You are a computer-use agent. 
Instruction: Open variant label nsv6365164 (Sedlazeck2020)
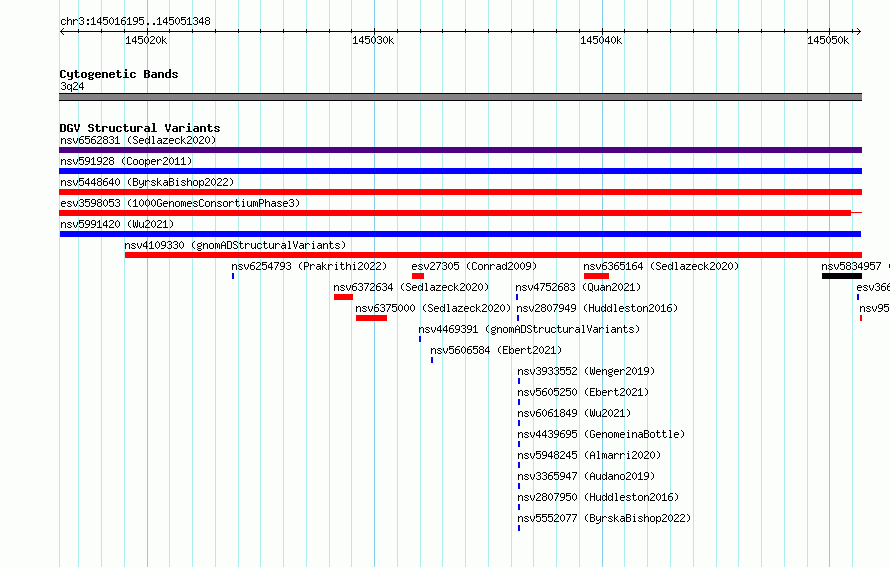[x=661, y=266]
